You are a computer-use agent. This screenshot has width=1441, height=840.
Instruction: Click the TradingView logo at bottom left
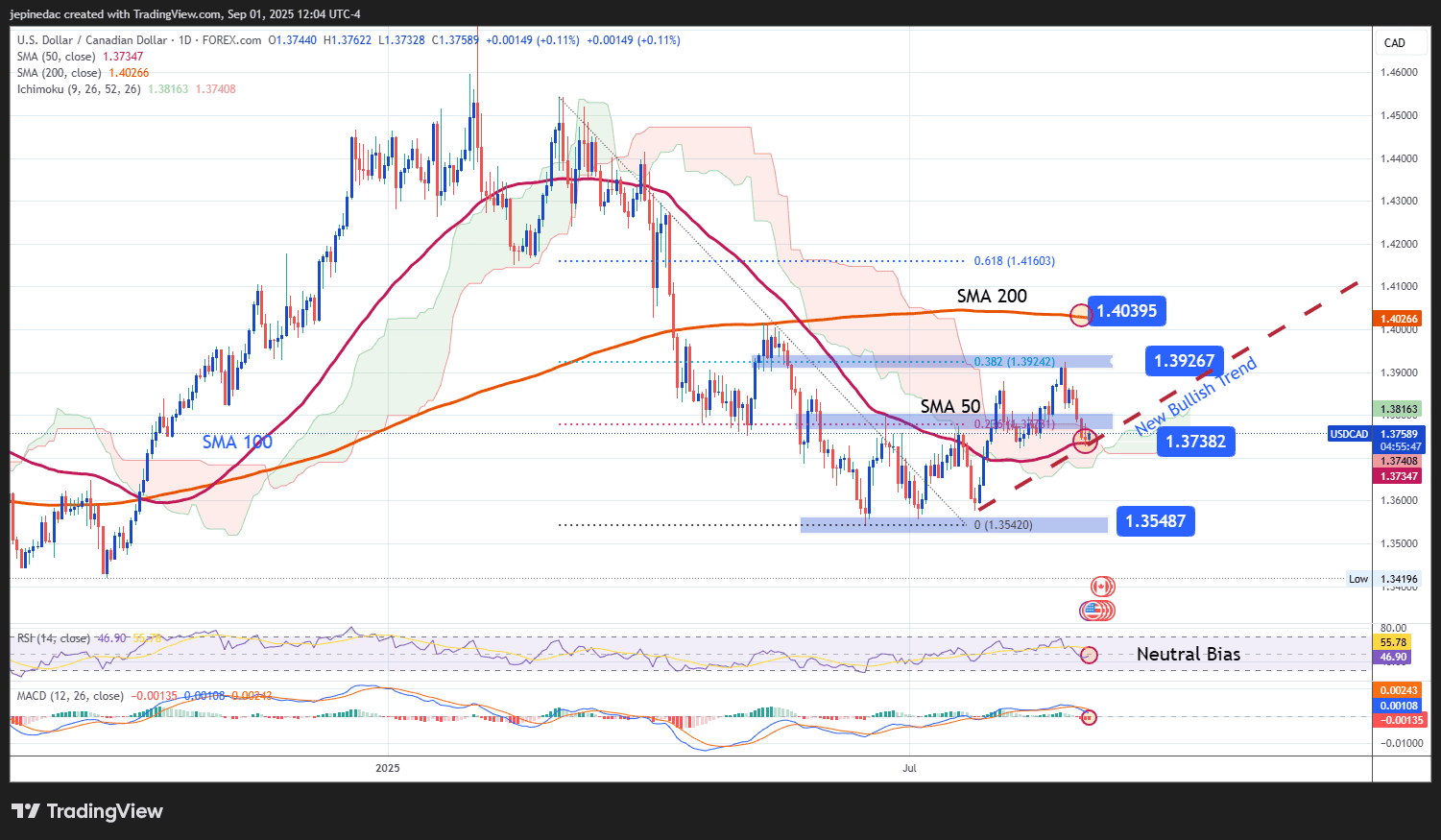[87, 811]
